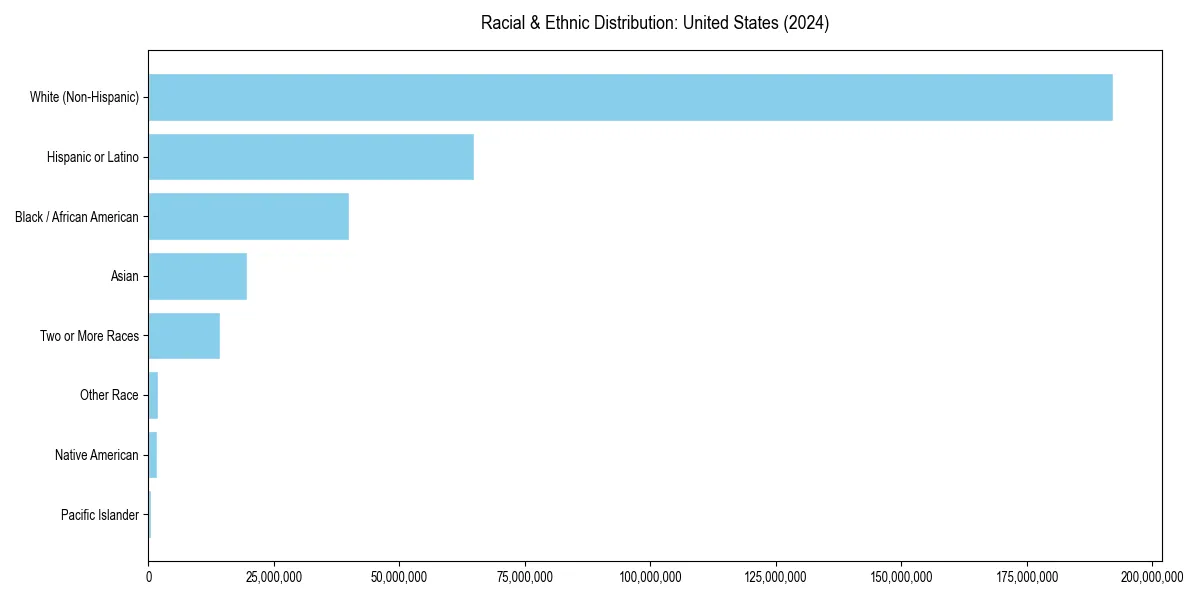Screen dimensions: 1200x600
Task: Select the 50,000,000 x-axis tick label
Action: [x=399, y=577]
